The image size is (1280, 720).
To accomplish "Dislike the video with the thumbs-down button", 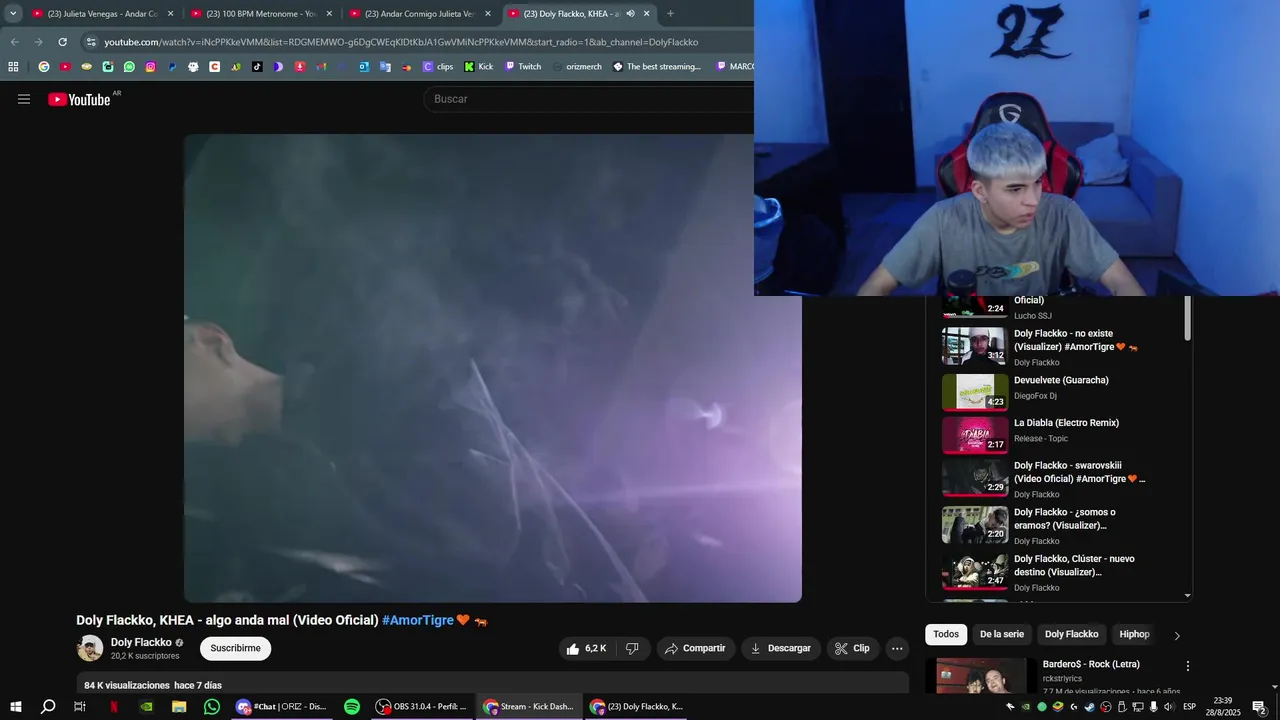I will click(632, 648).
